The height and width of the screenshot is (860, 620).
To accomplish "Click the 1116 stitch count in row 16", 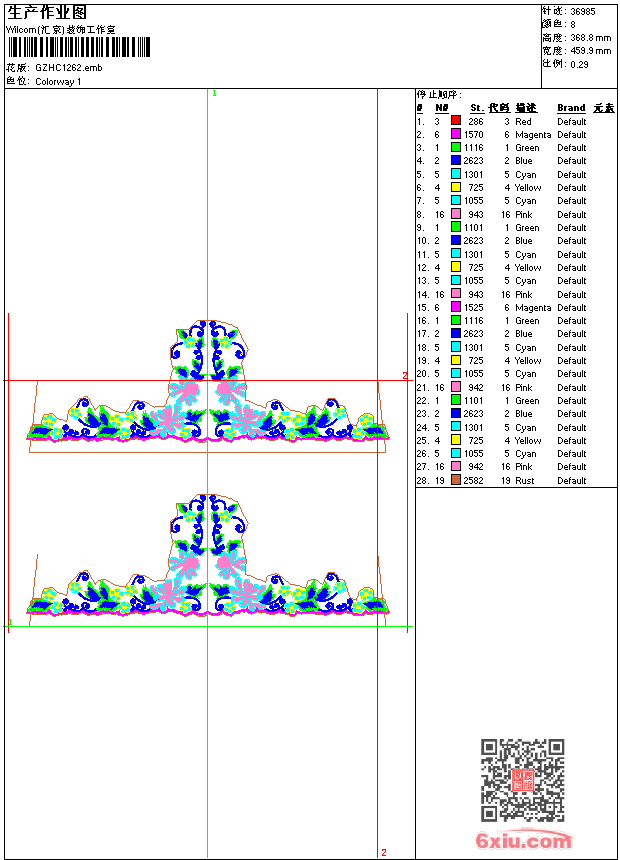I will (474, 321).
